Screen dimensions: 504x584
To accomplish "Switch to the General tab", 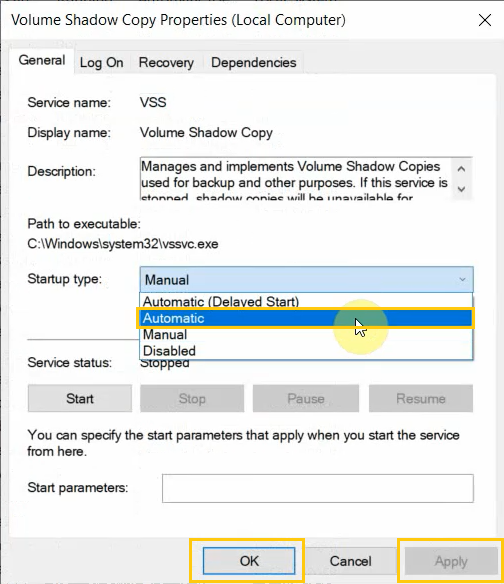I will (x=42, y=60).
